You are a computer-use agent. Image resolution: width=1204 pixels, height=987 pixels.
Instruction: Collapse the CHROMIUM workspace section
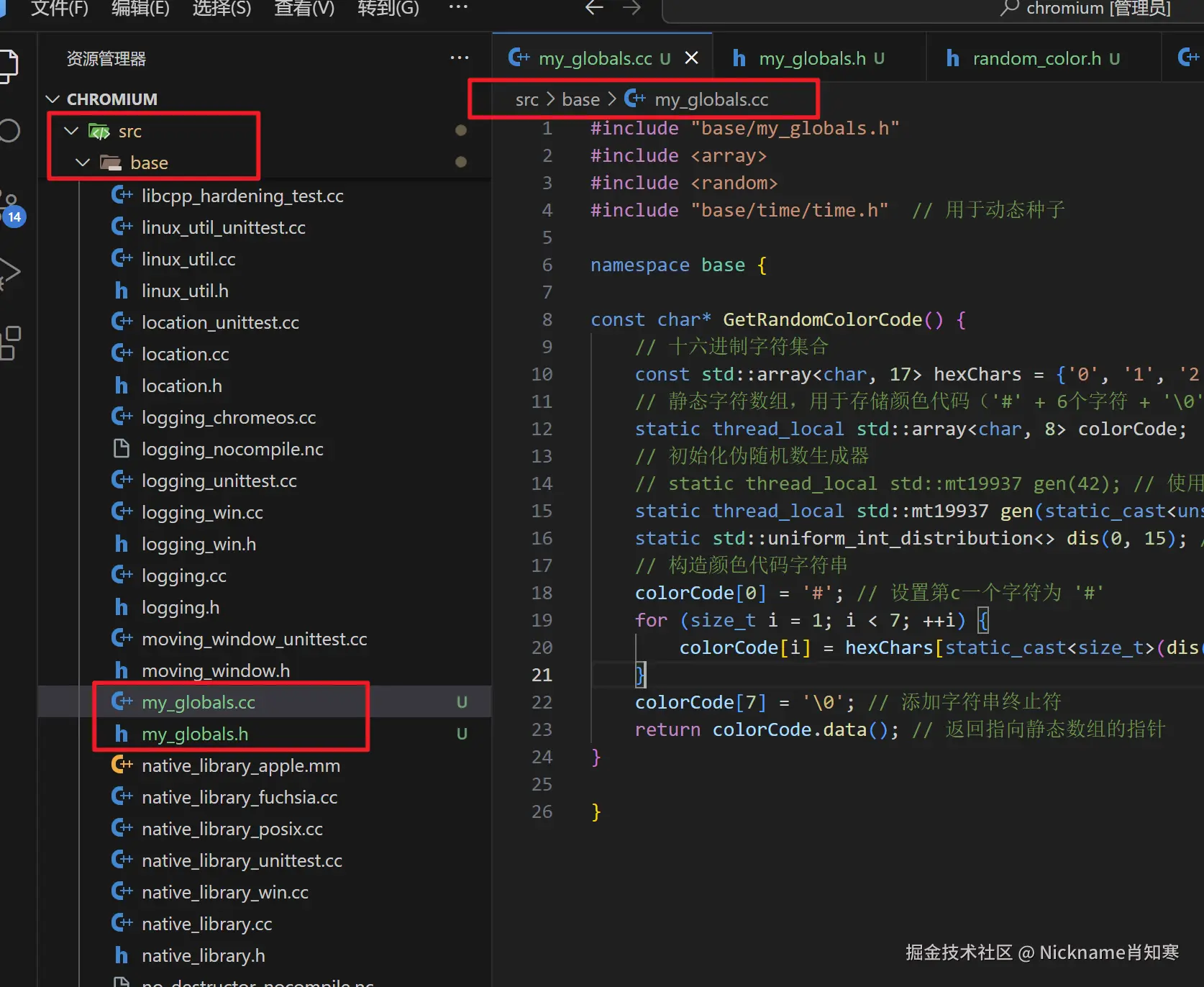tap(53, 99)
